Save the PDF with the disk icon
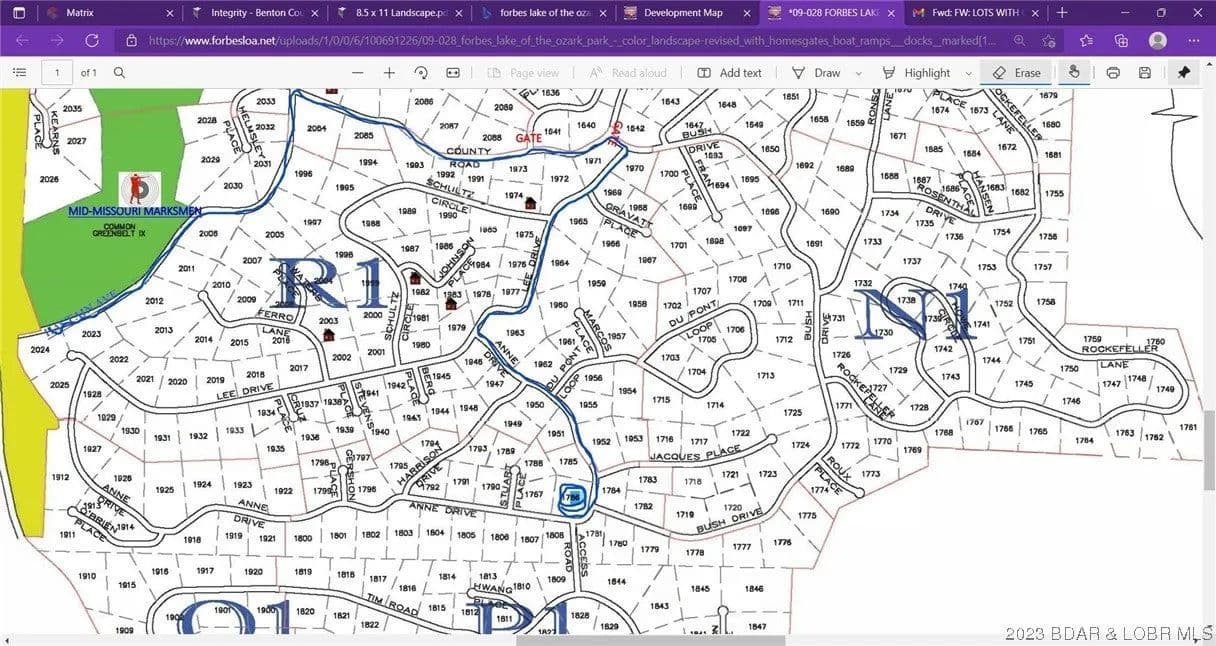 point(1145,73)
